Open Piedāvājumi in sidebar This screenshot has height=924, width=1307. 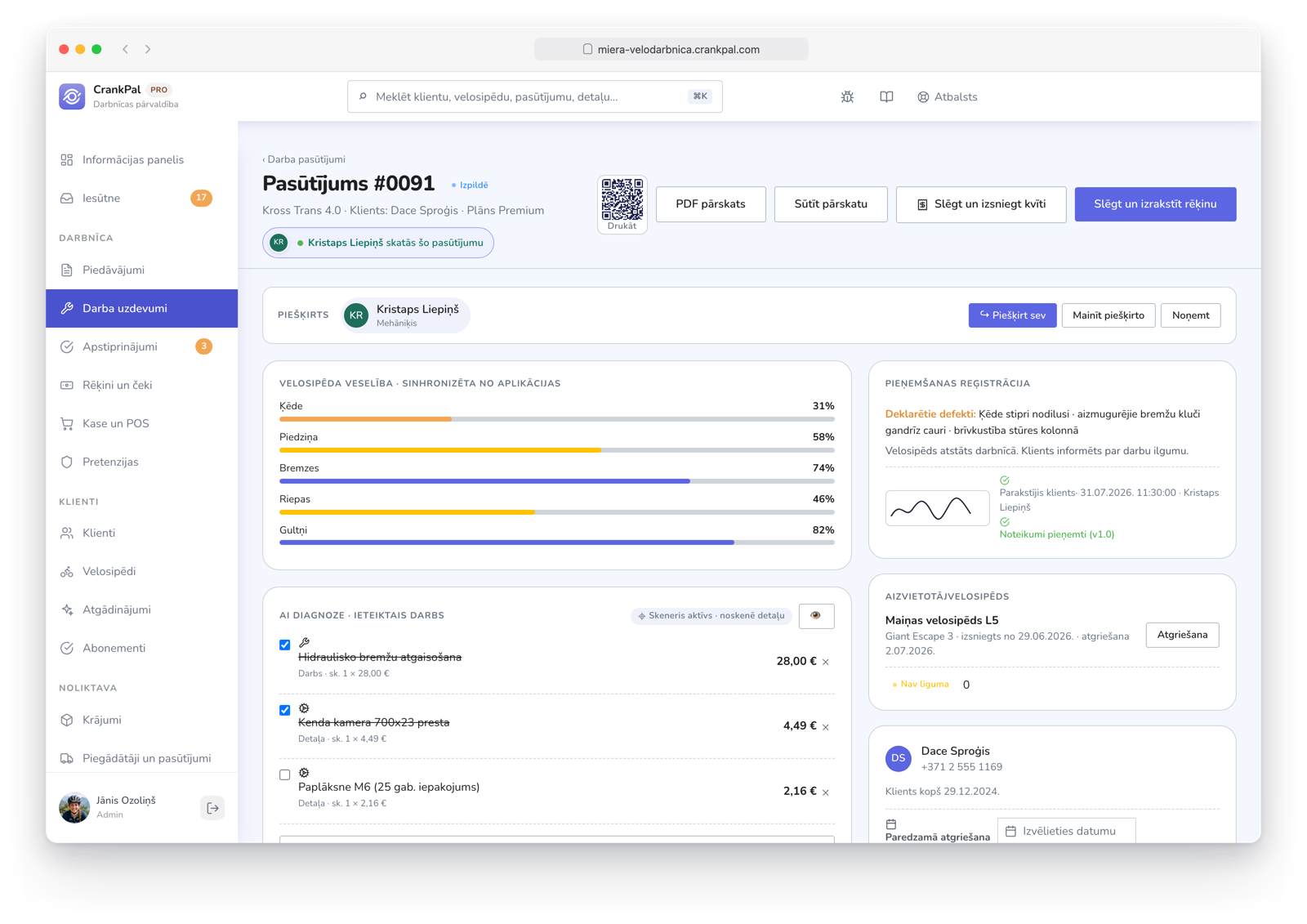(x=141, y=270)
